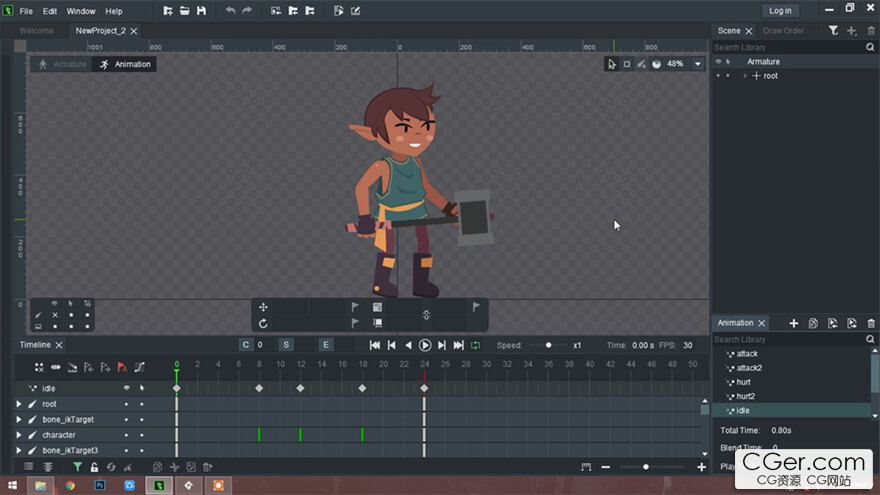Toggle visibility dot for bone_ikTarget3 row
Viewport: 880px width, 495px height.
click(126, 451)
